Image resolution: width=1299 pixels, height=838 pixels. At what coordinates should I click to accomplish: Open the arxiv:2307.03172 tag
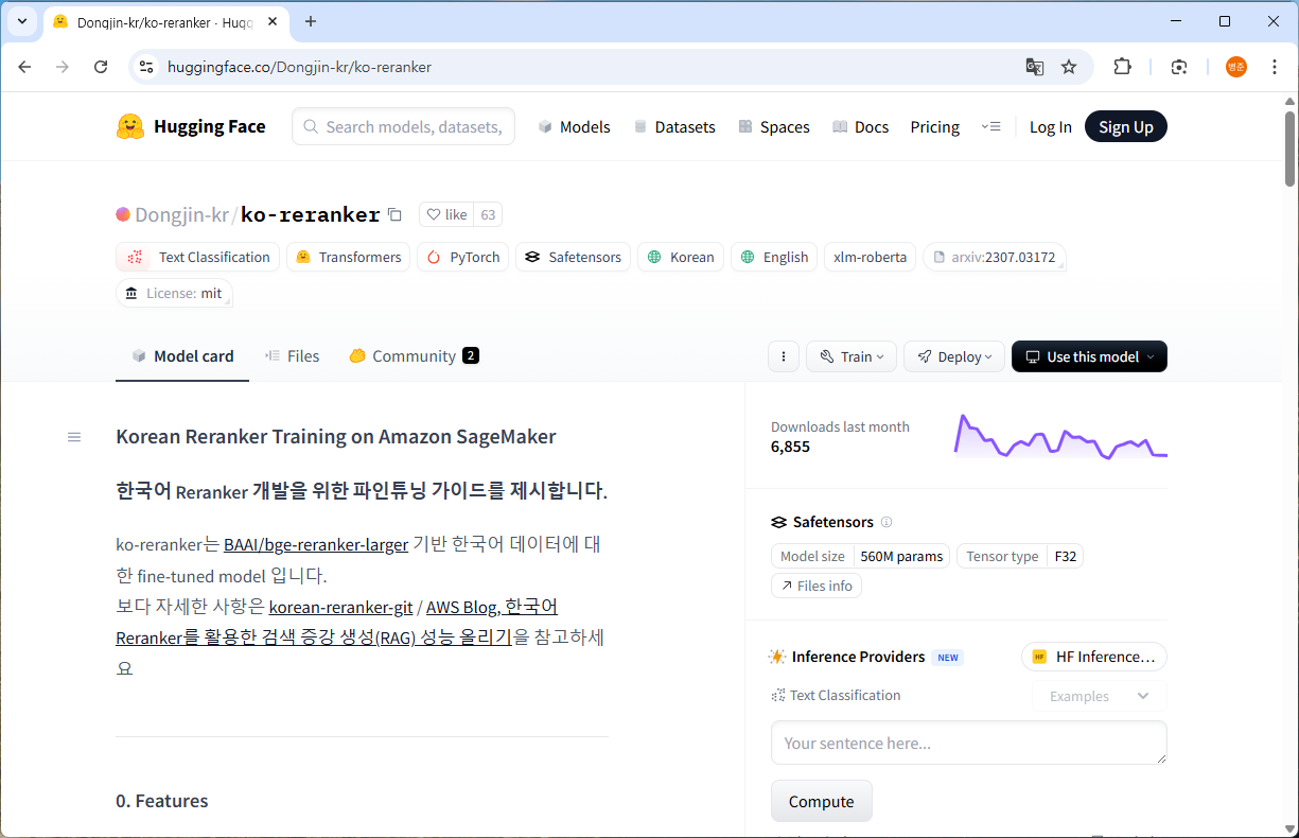click(x=994, y=257)
